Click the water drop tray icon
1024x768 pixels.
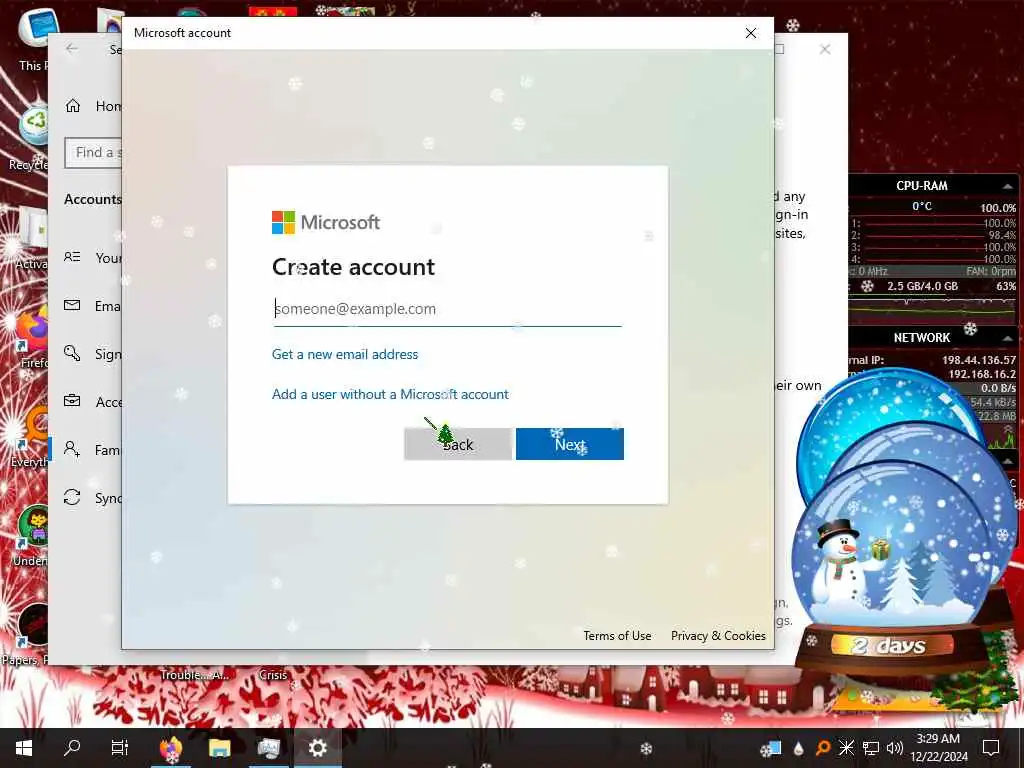pos(799,748)
